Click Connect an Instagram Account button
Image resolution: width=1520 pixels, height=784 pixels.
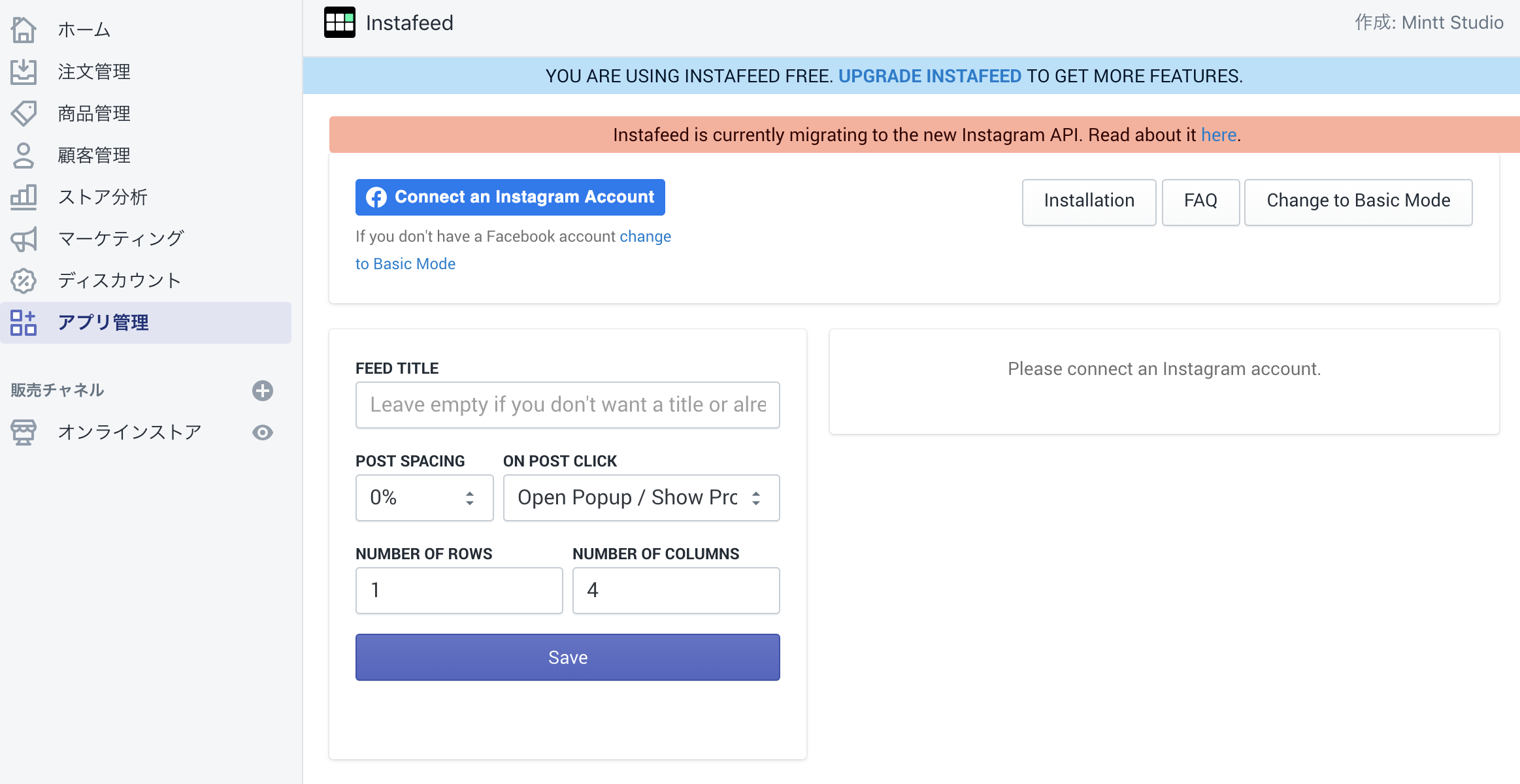click(x=510, y=197)
